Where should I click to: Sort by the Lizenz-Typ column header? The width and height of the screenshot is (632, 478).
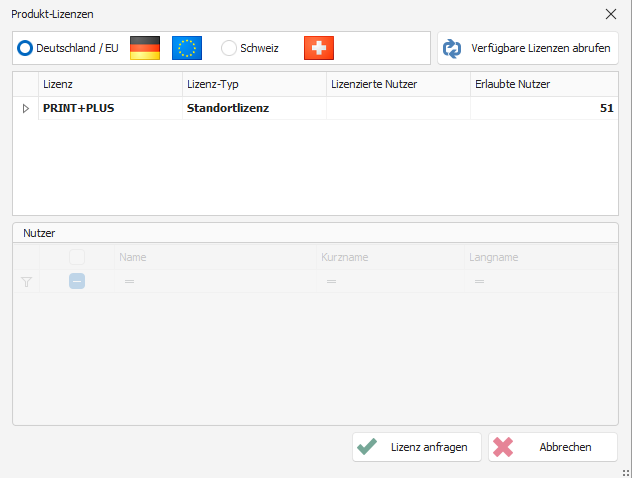click(x=254, y=84)
